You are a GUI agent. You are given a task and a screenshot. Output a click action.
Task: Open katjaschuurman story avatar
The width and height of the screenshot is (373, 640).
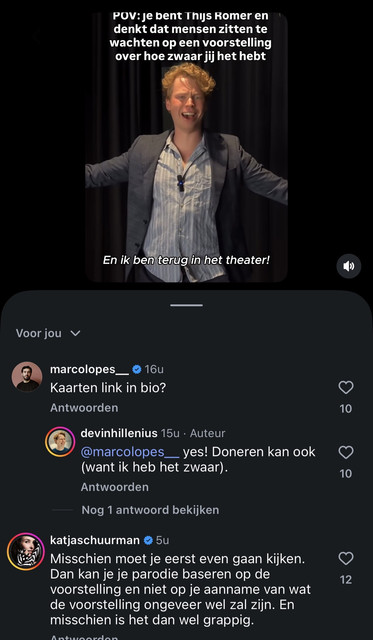tap(26, 551)
